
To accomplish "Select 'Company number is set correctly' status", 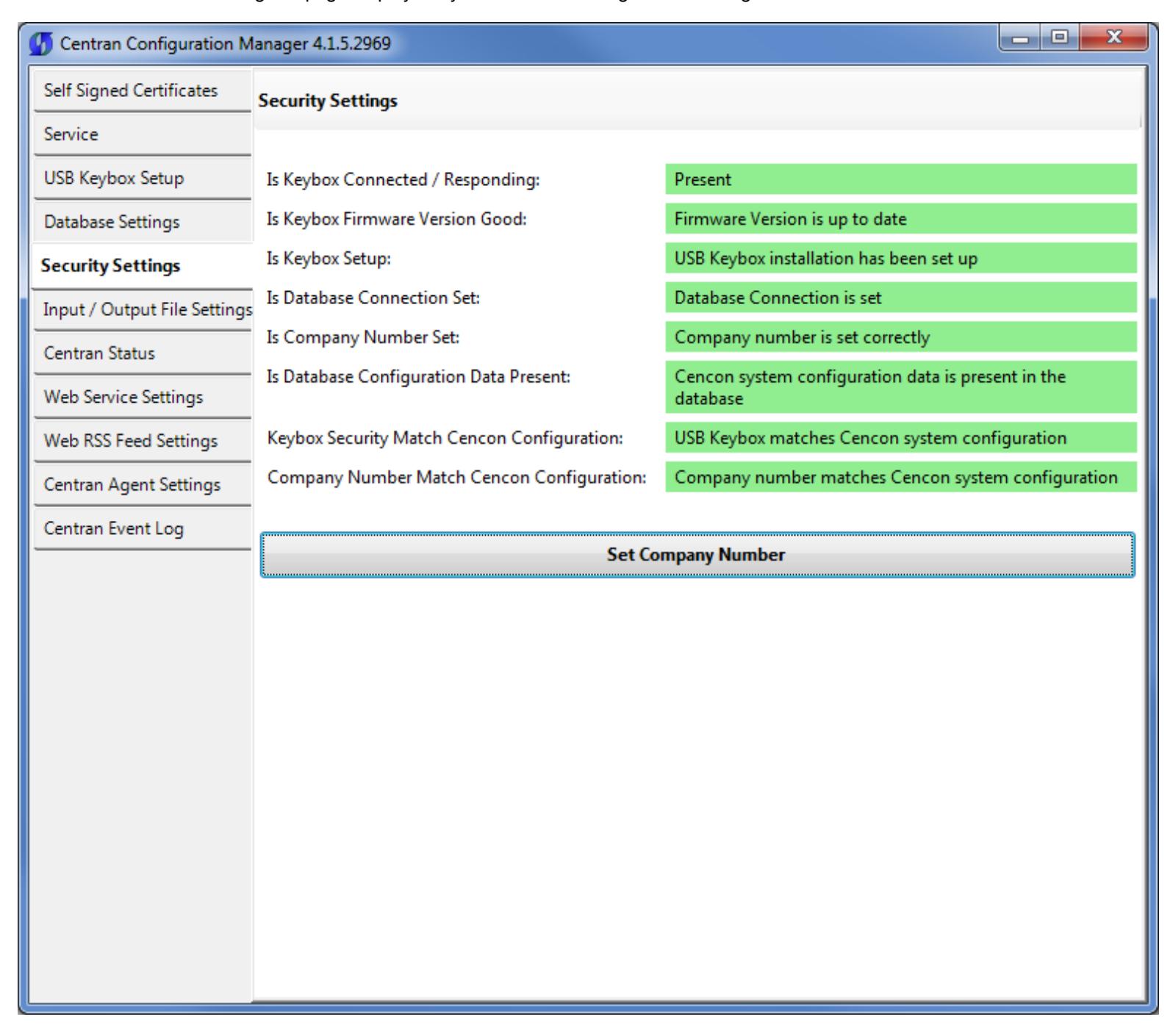I will [x=901, y=337].
